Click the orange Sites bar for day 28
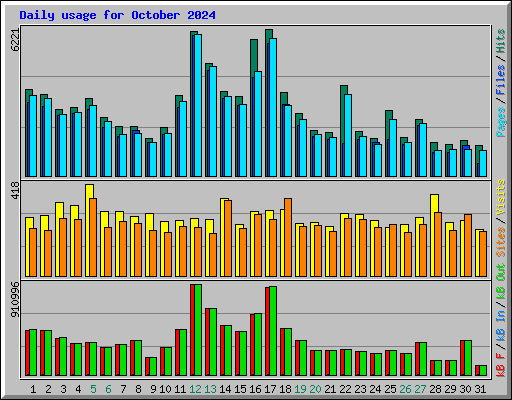512x400 pixels. 438,244
